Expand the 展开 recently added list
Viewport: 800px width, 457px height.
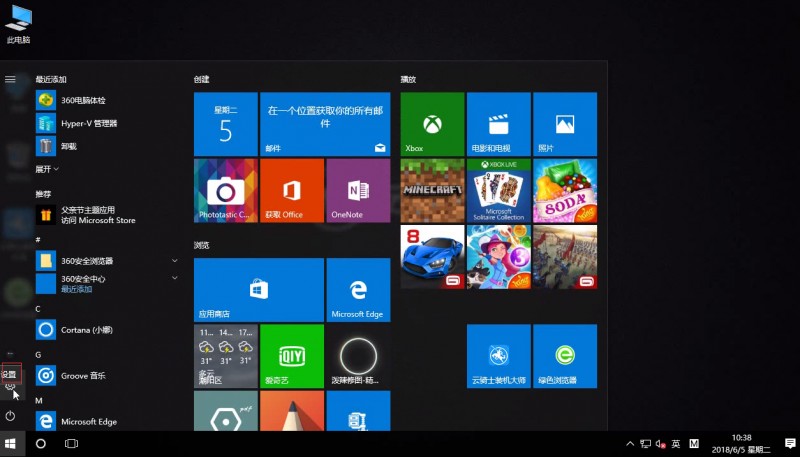tap(47, 169)
